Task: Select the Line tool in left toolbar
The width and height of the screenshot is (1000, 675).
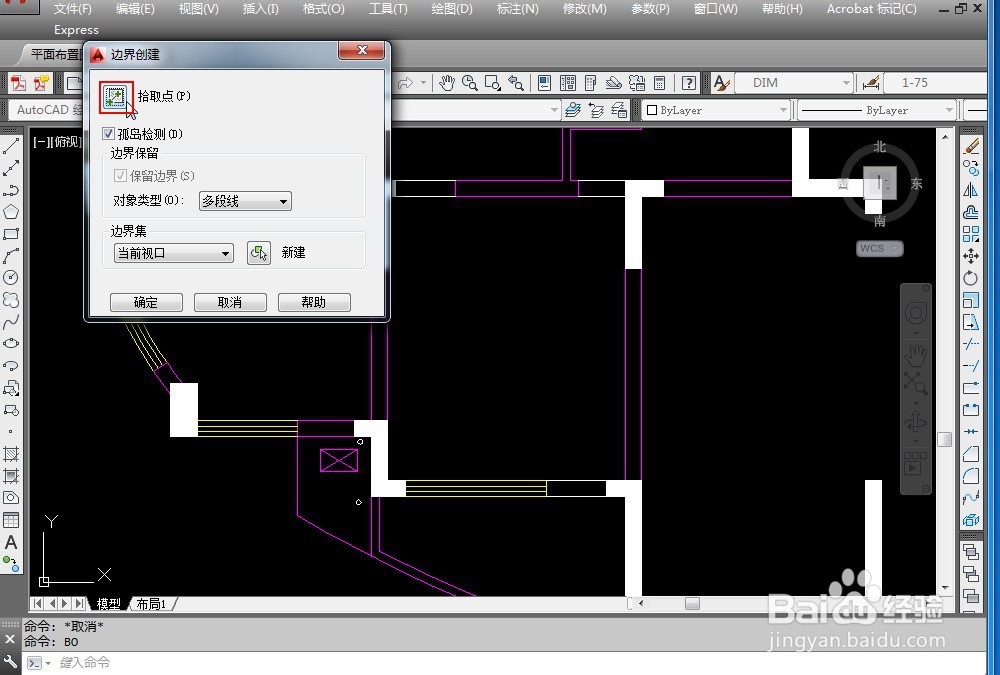Action: pyautogui.click(x=11, y=147)
